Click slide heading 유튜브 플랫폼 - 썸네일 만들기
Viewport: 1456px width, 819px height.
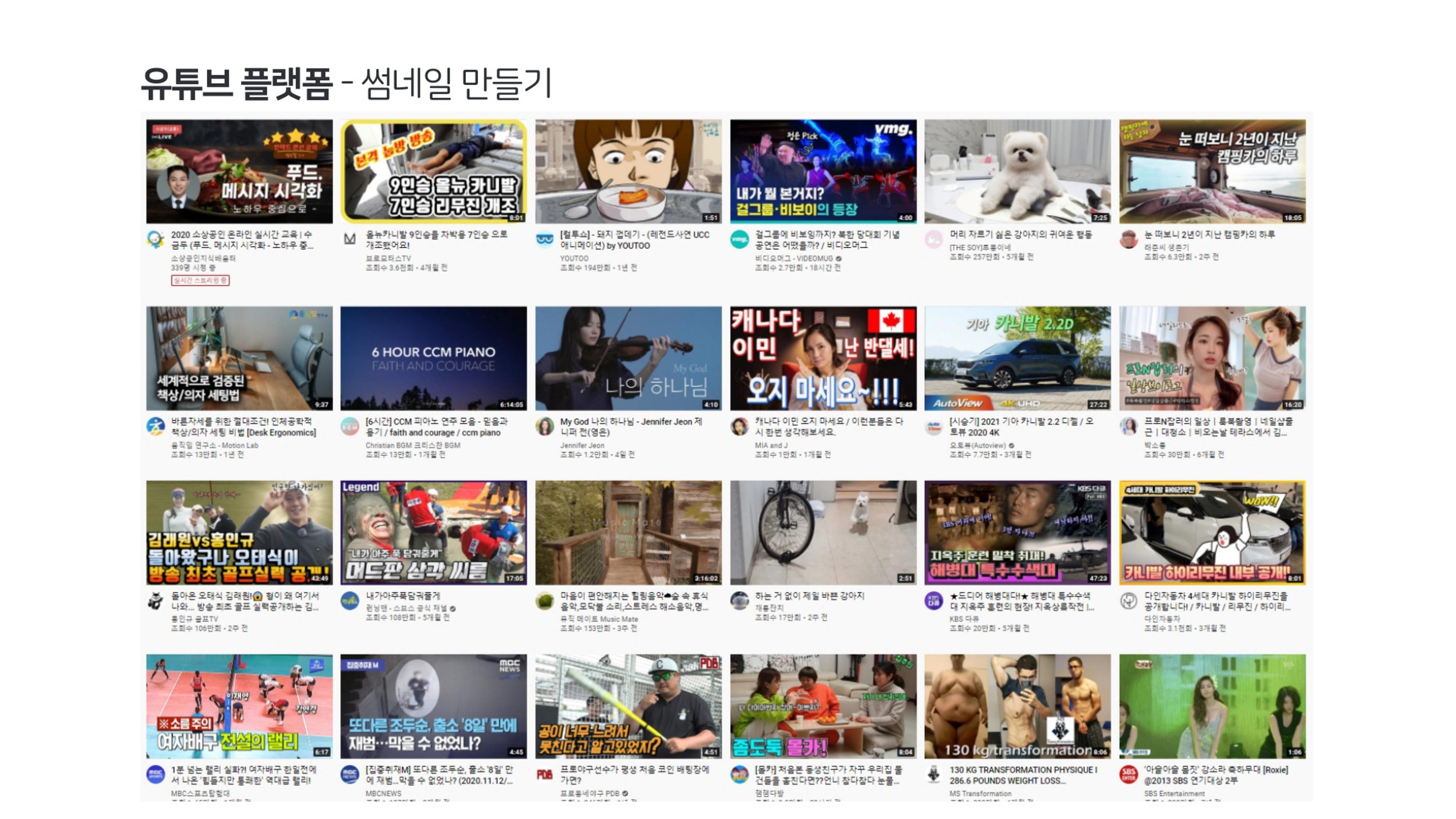[346, 84]
